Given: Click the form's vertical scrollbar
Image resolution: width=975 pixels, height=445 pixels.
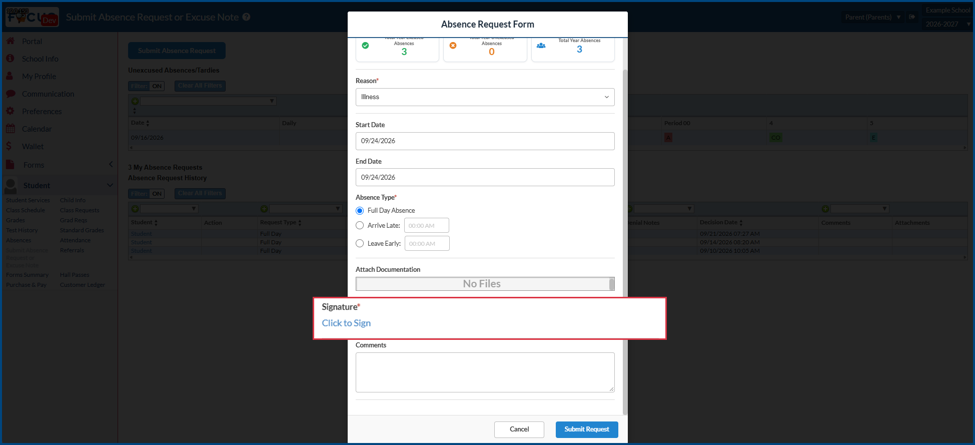Looking at the screenshot, I should pyautogui.click(x=625, y=242).
